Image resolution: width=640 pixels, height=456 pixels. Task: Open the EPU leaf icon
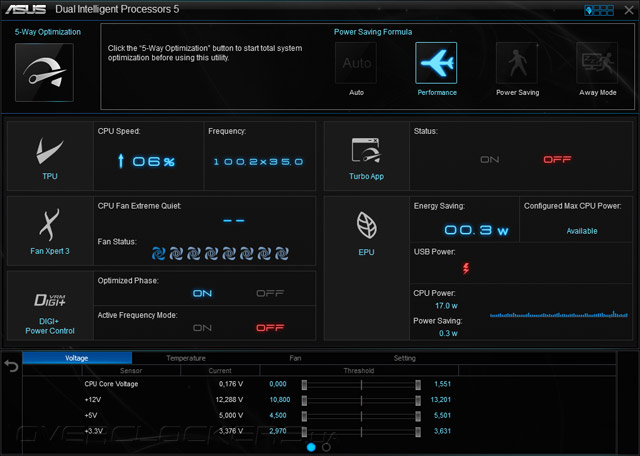click(x=367, y=225)
